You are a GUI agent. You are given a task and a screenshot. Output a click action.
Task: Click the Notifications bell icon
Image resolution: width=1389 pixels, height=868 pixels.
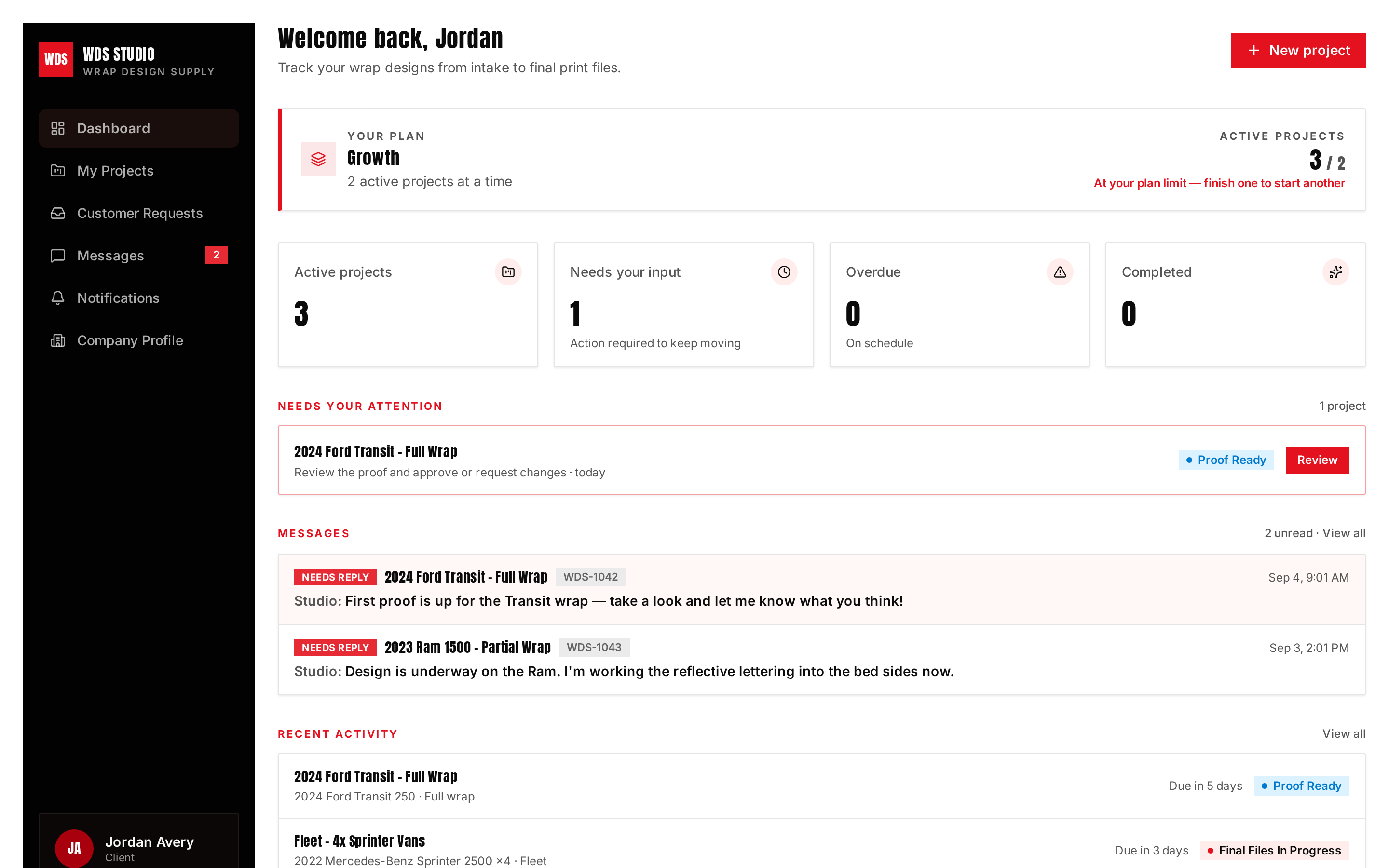click(x=58, y=298)
